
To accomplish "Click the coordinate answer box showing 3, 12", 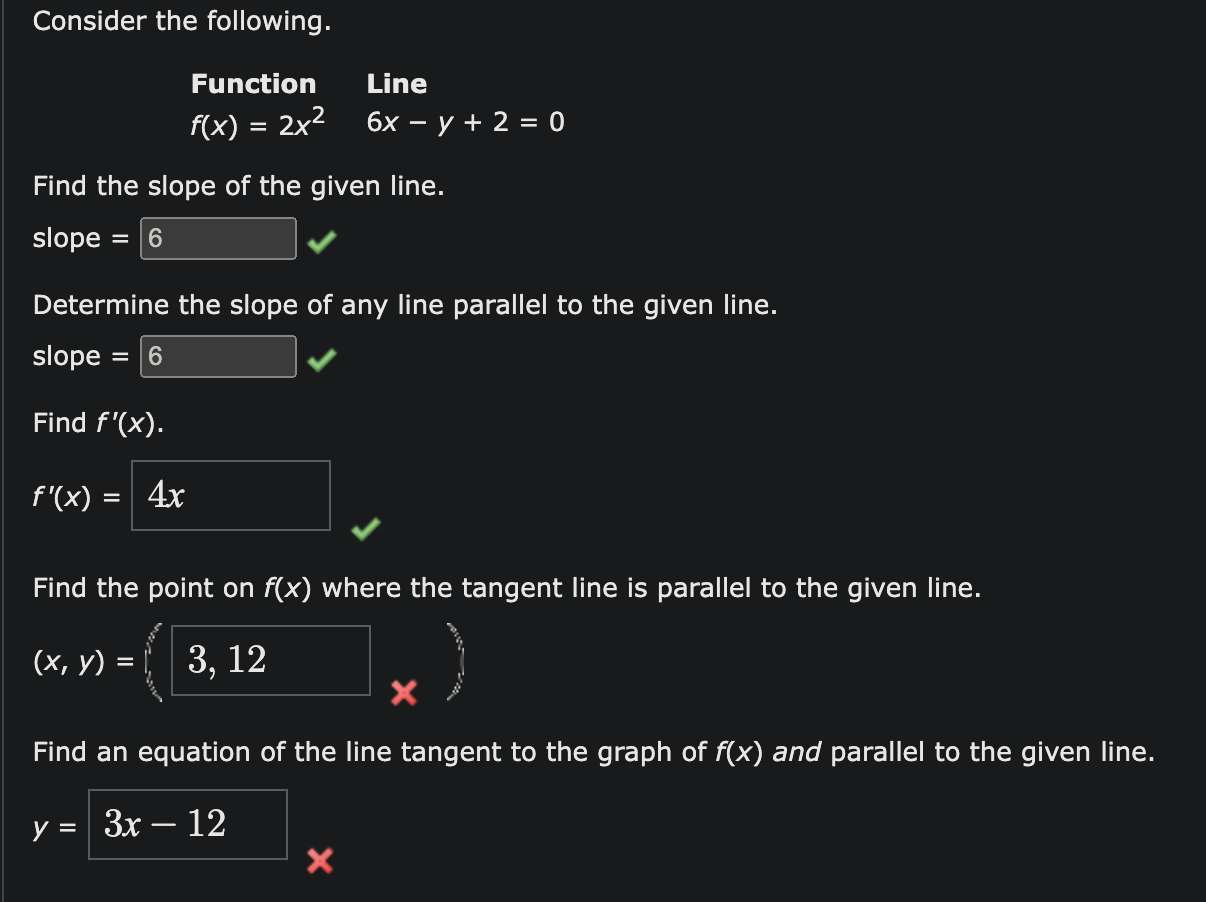I will (x=270, y=660).
